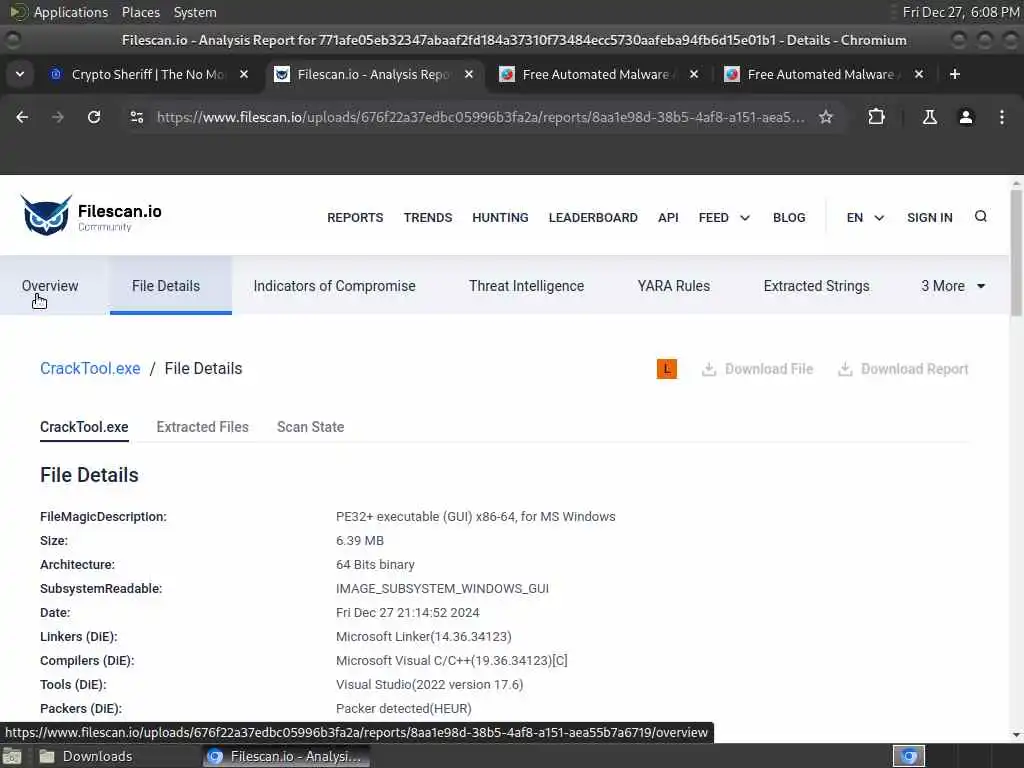Open YARA Rules tab
Viewport: 1024px width, 768px height.
pos(673,285)
